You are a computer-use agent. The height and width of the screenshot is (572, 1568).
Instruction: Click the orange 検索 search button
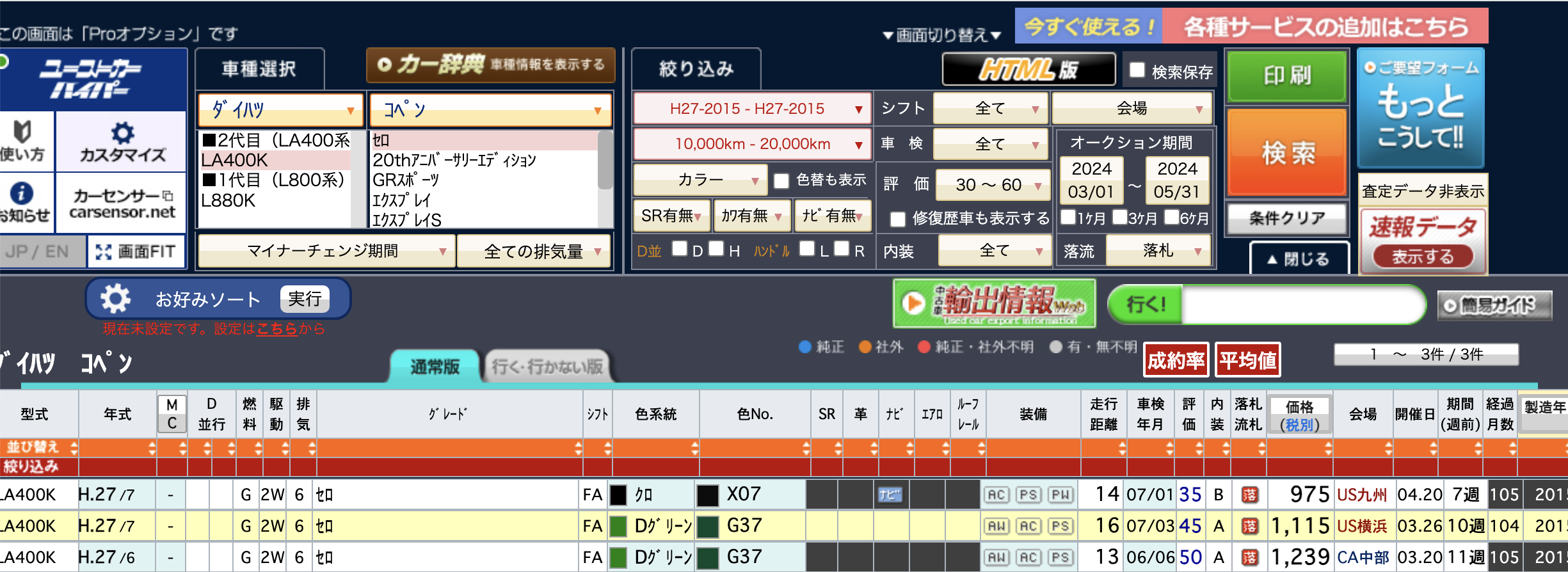click(1287, 153)
